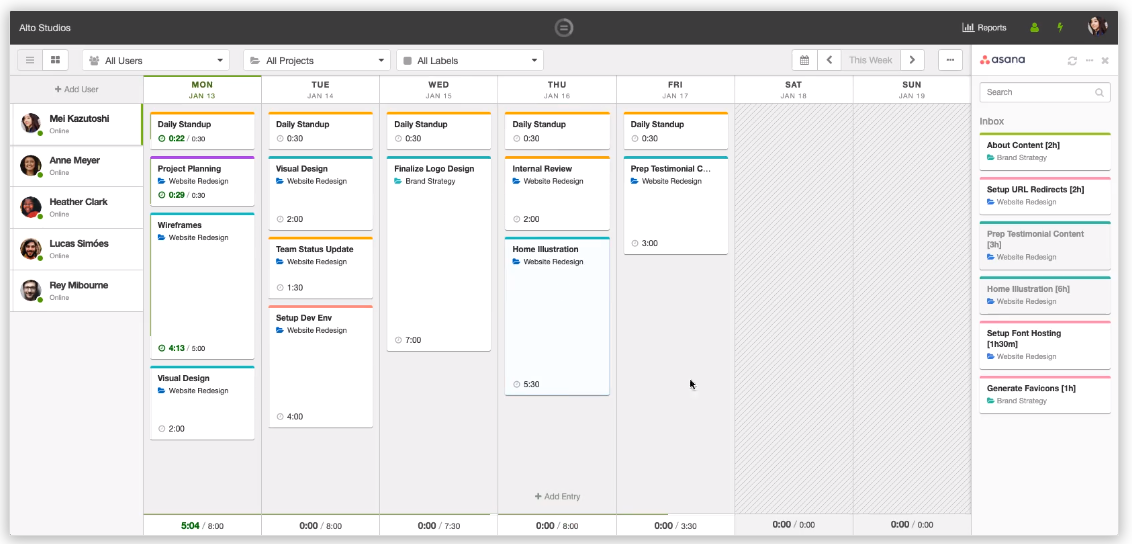
Task: Open the Finalize Logo Design entry
Action: [439, 253]
